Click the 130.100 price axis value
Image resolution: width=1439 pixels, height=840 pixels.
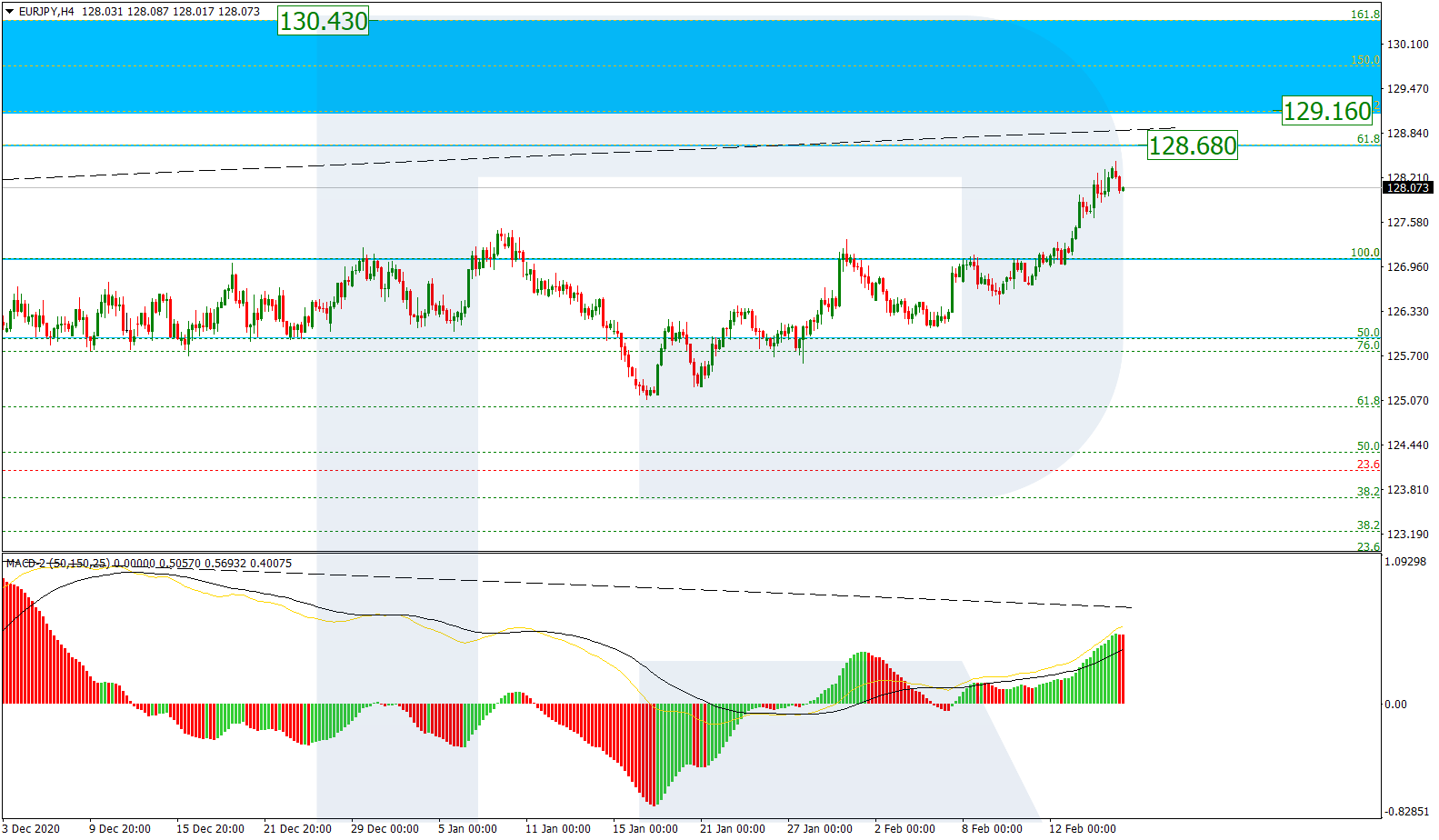pyautogui.click(x=1408, y=45)
